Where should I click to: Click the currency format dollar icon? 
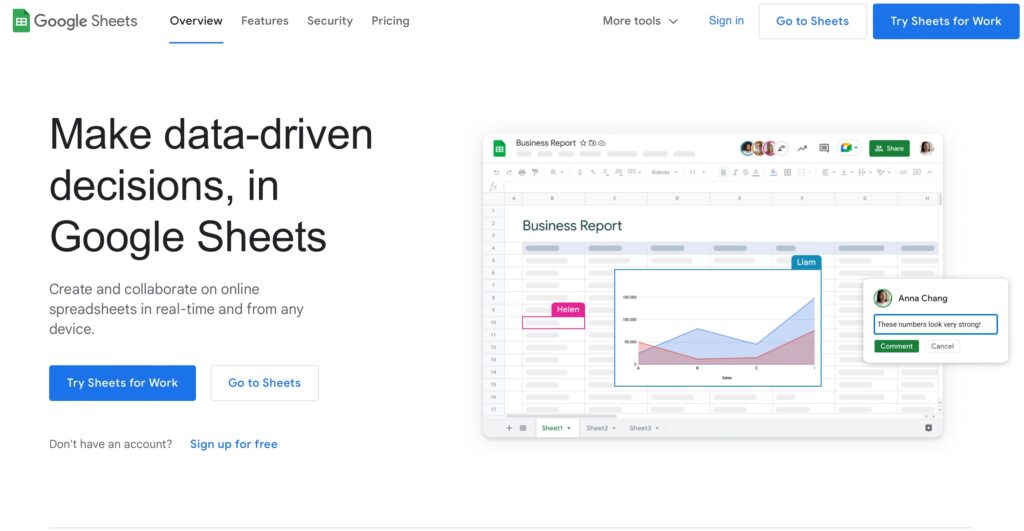point(580,172)
